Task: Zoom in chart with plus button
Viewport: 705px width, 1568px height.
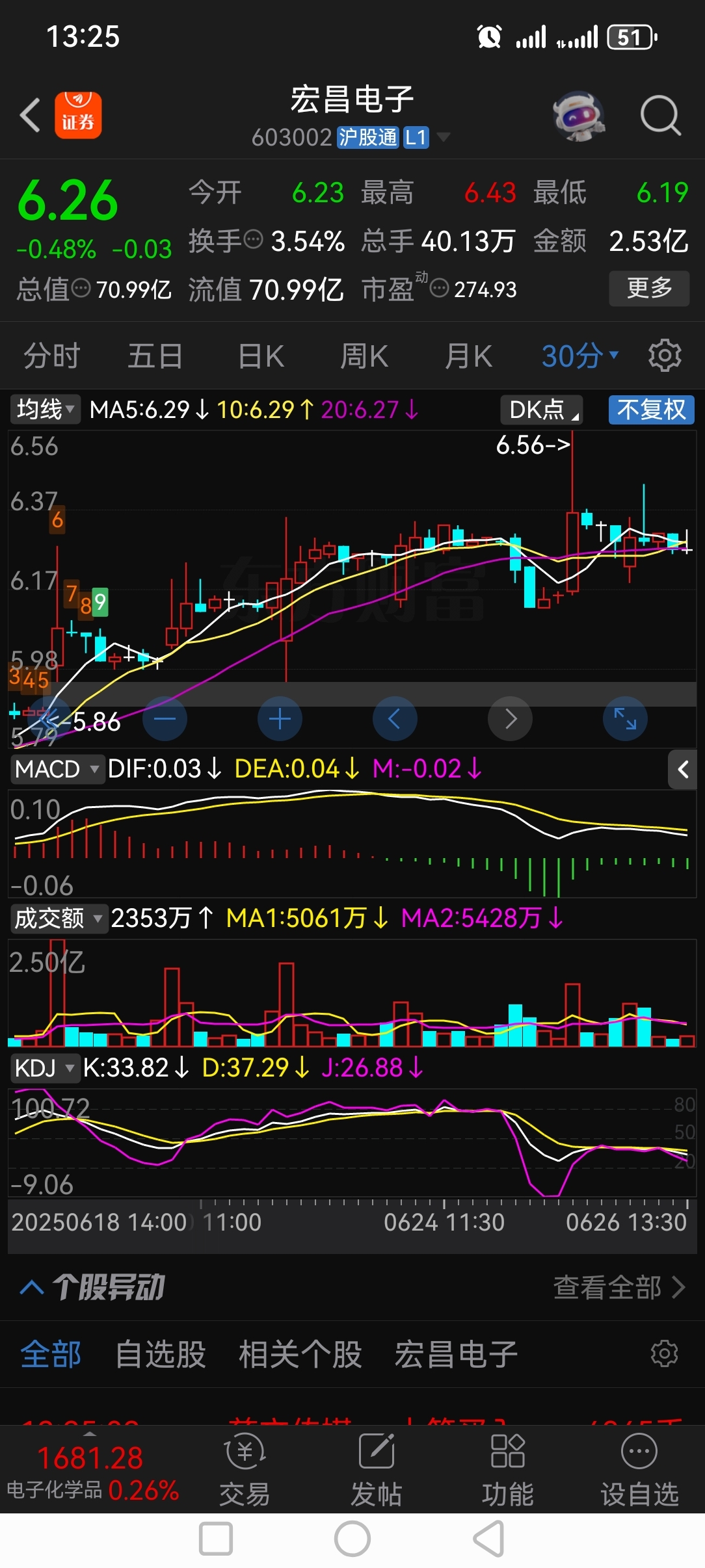Action: tap(280, 719)
